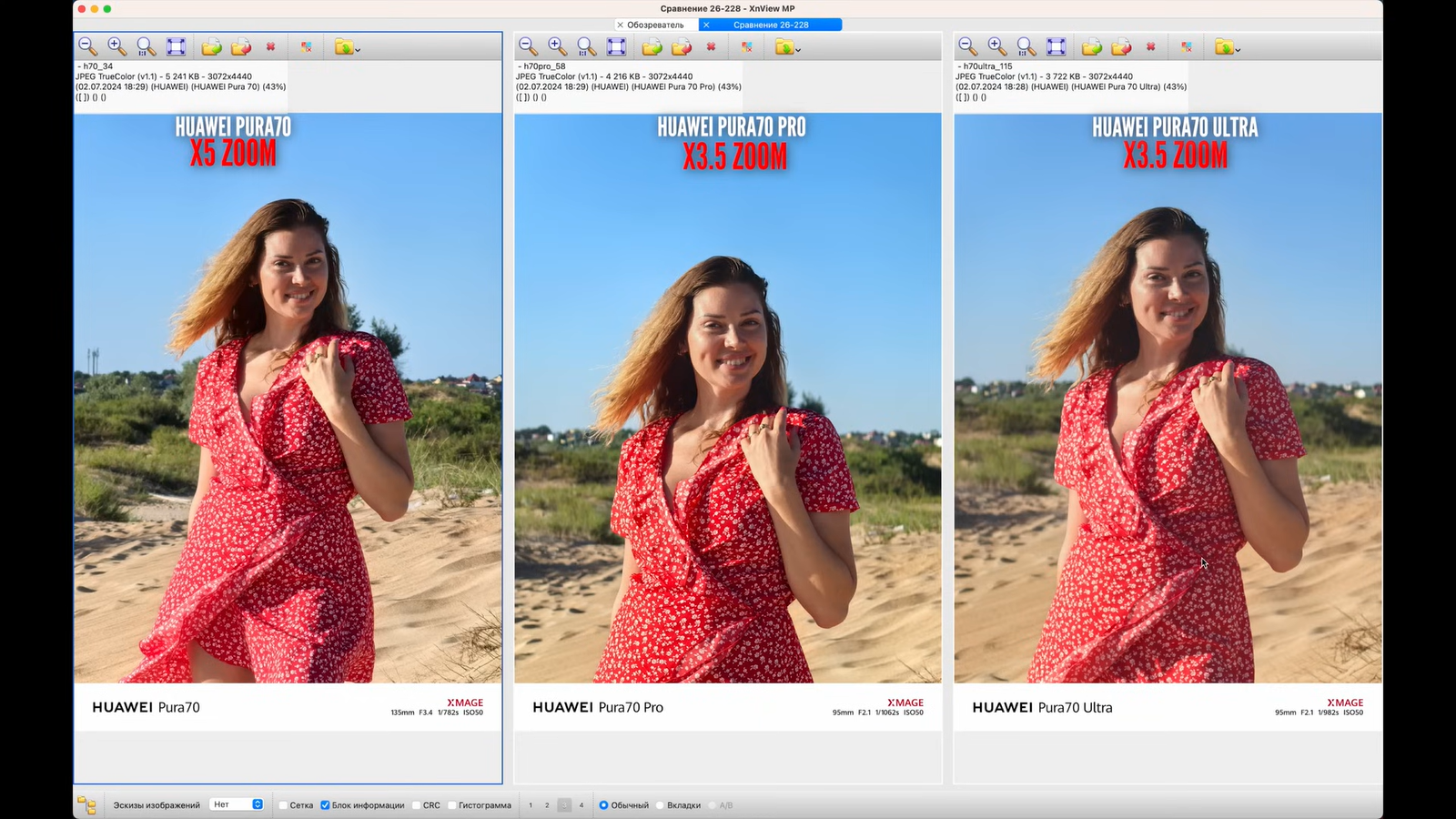Uncheck the Блок информации checkbox
1456x819 pixels.
click(325, 805)
